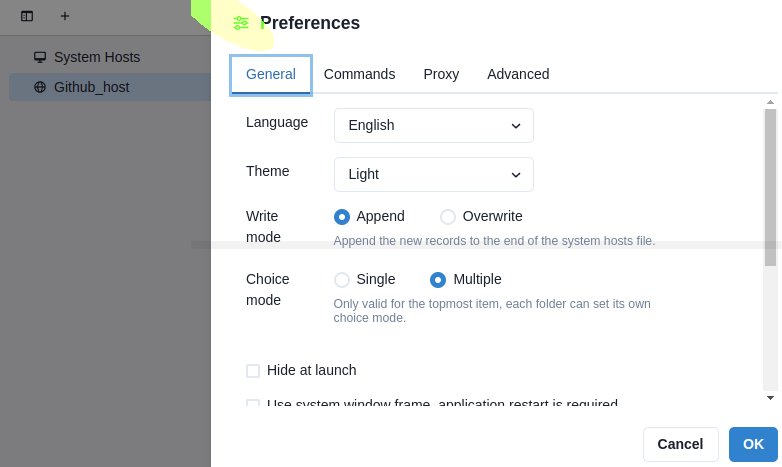This screenshot has width=782, height=467.
Task: Click the scrollbar down arrow
Action: coord(771,398)
